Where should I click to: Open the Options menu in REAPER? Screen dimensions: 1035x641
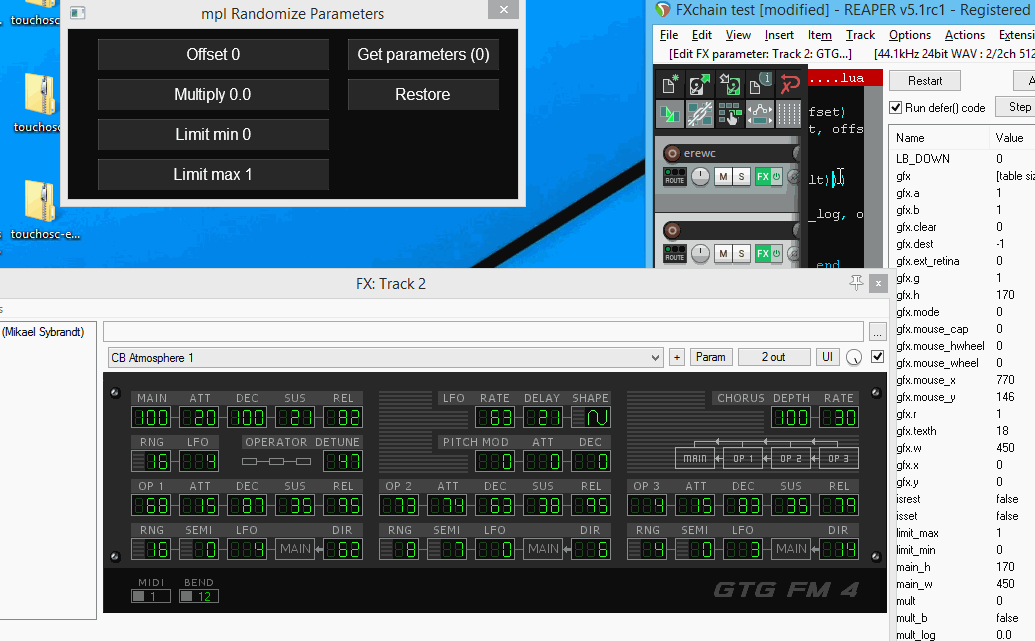(x=910, y=35)
